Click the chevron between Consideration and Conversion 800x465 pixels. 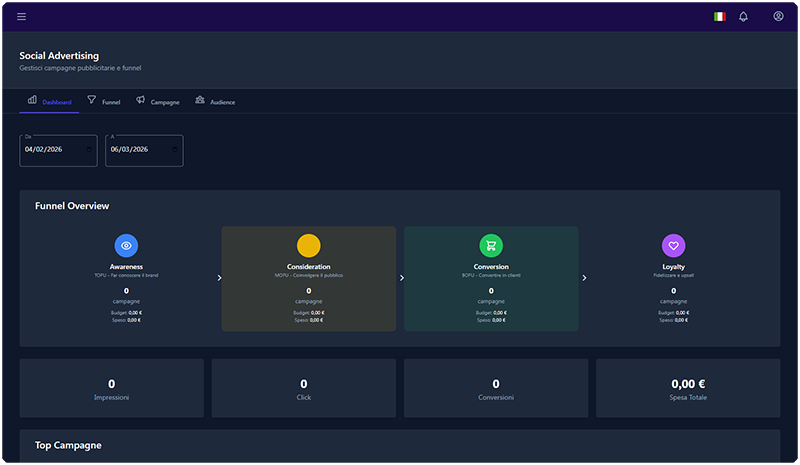coord(401,278)
